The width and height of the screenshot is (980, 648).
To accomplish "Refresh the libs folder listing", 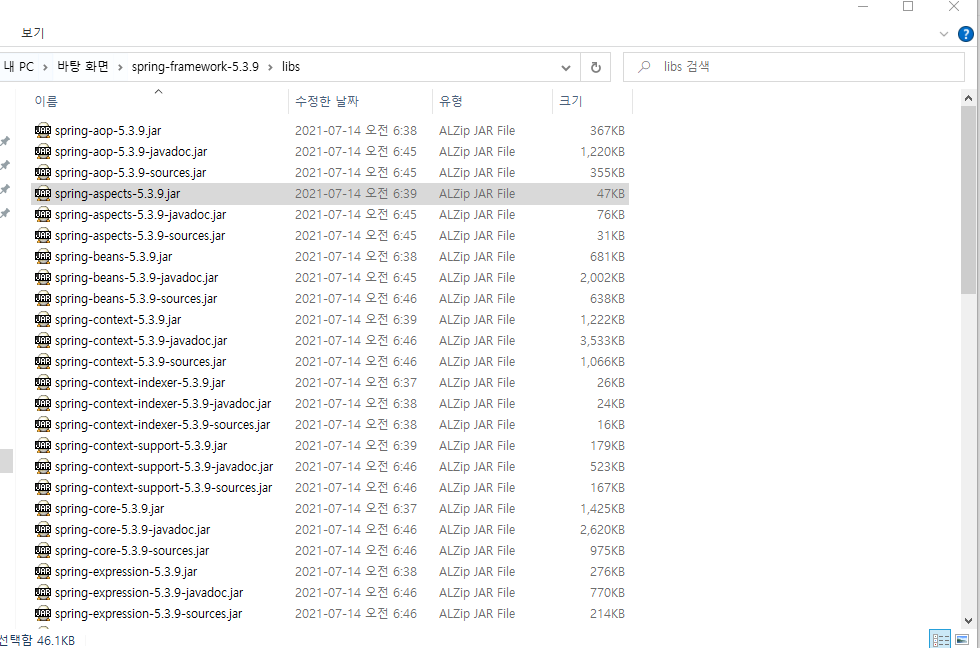I will click(x=596, y=67).
